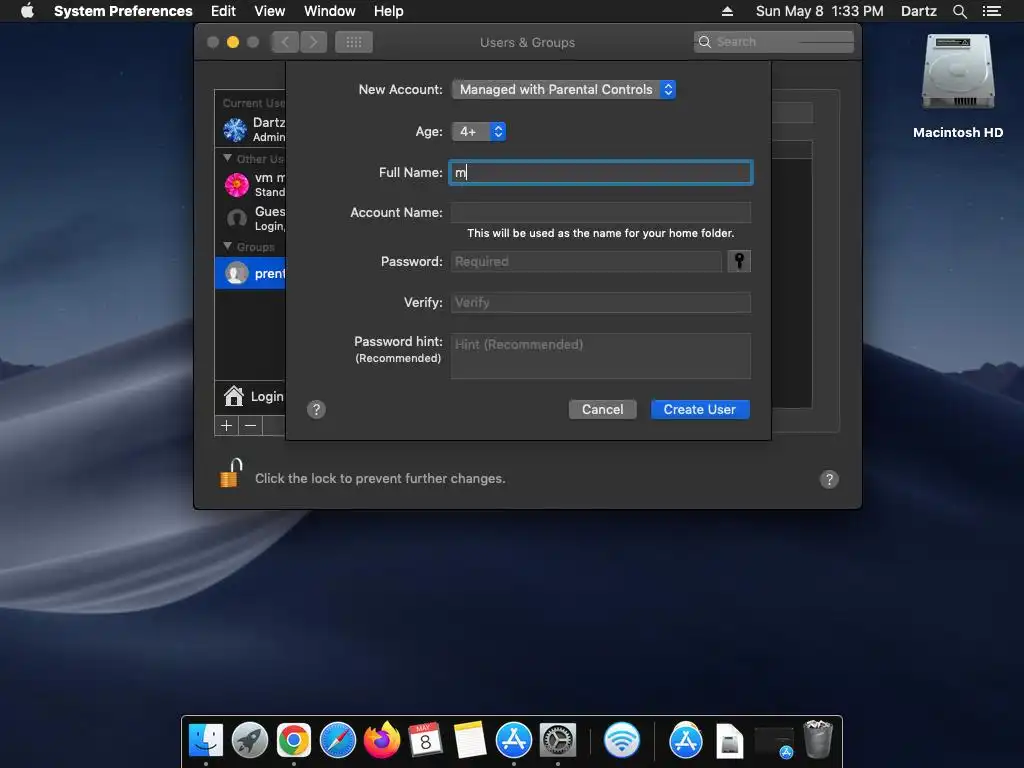Open the Apple menu
This screenshot has width=1024, height=768.
[x=27, y=11]
